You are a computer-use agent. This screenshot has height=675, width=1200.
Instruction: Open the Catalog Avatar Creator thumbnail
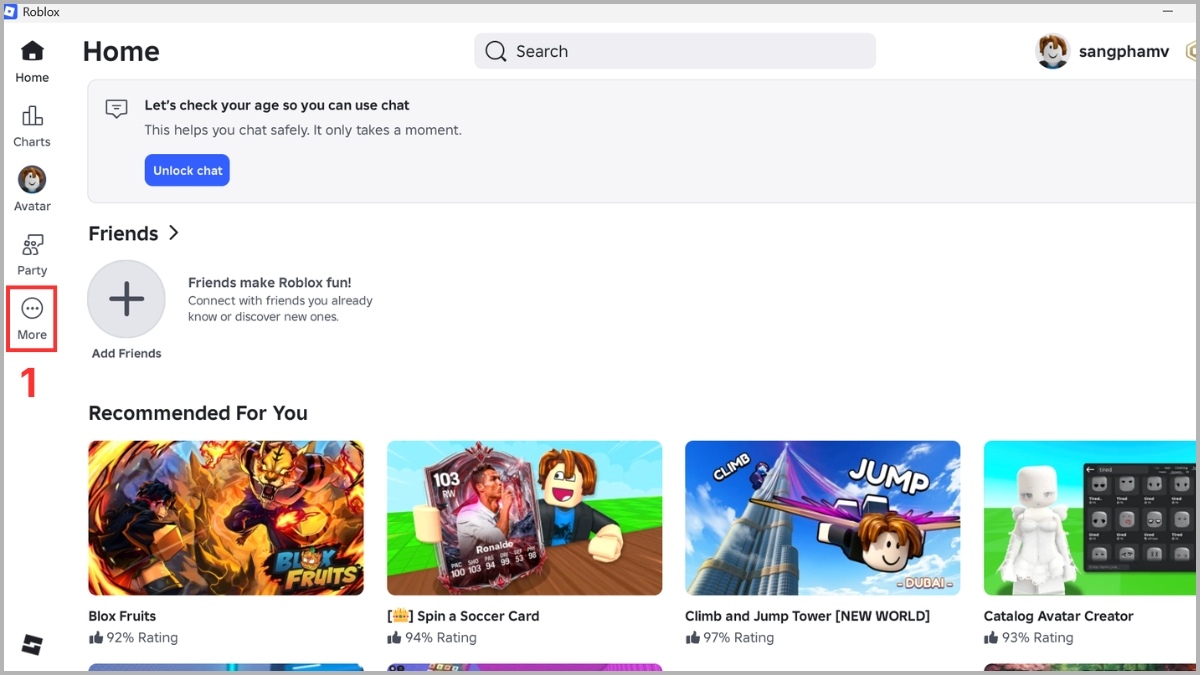tap(1092, 518)
